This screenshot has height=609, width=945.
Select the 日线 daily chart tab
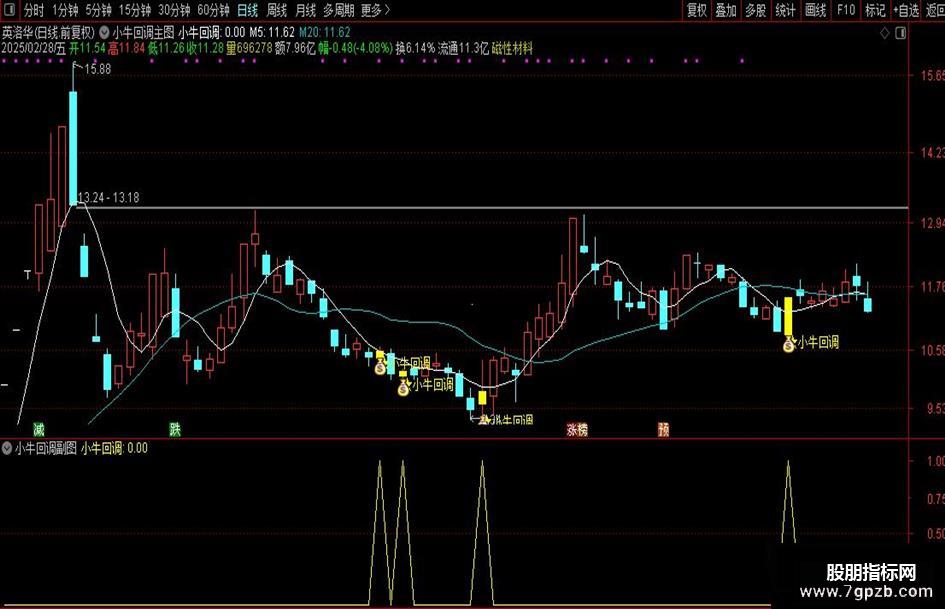click(247, 10)
